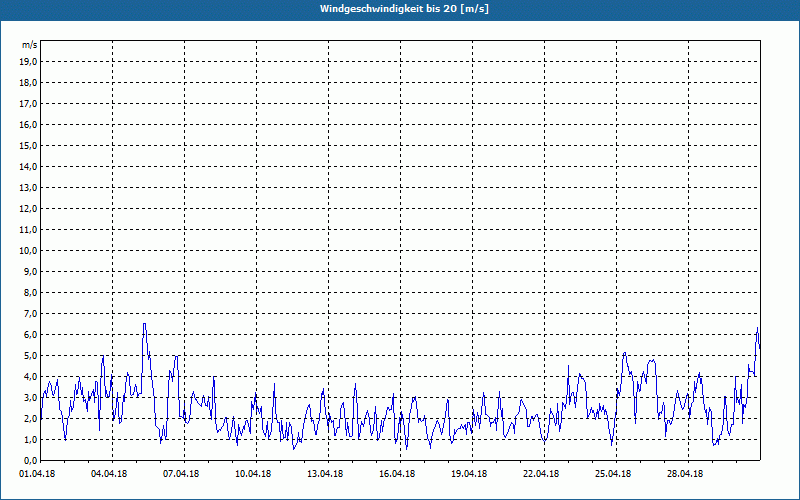Click the date label '28.04.18'
Viewport: 800px width, 500px height.
[685, 474]
